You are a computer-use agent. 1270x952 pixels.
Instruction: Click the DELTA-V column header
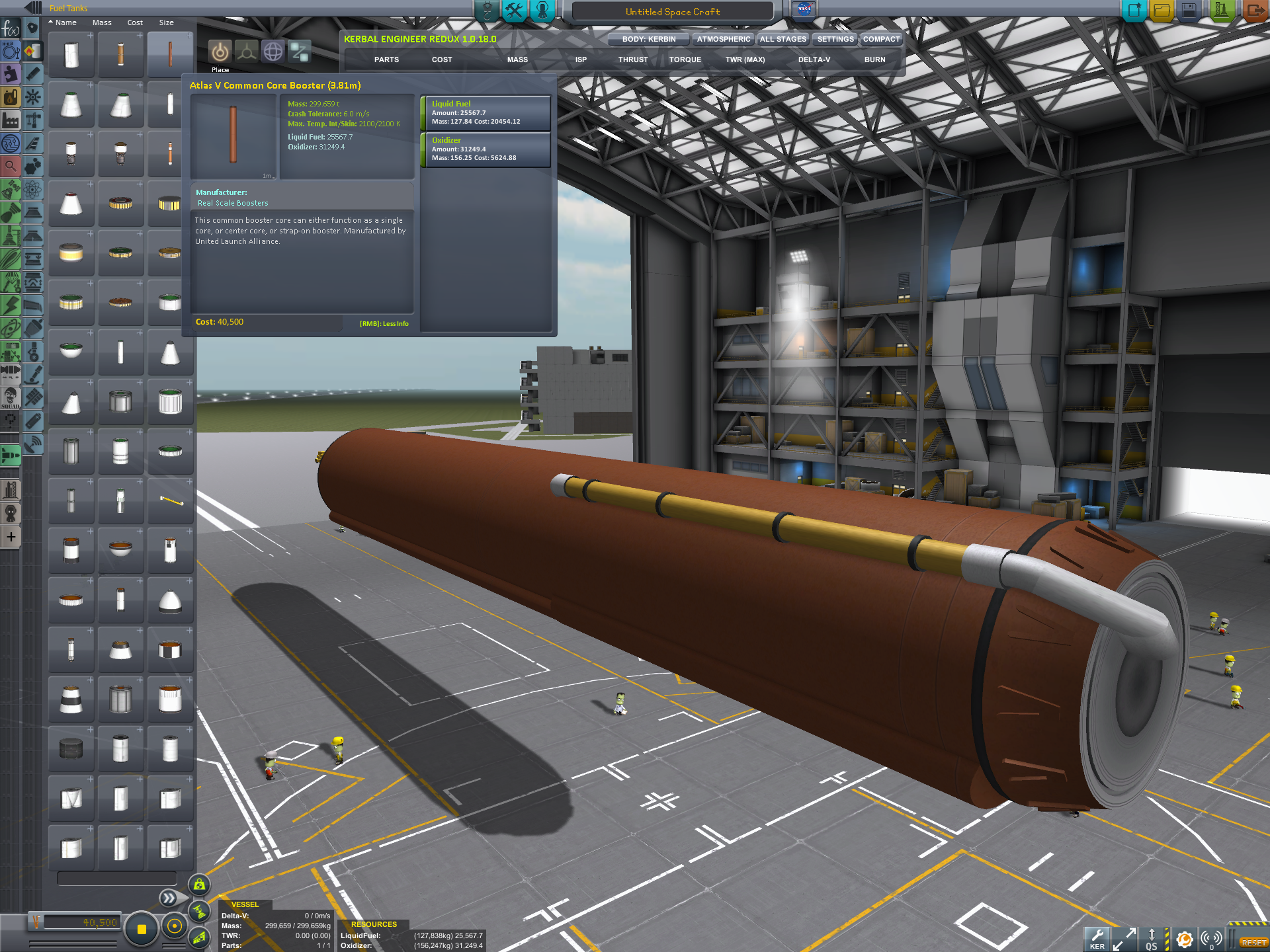click(814, 59)
